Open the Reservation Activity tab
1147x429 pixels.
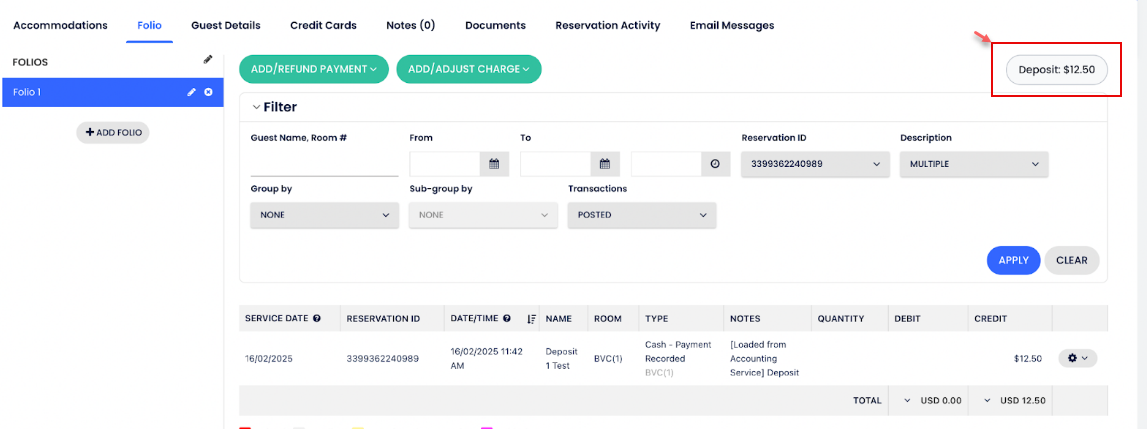(x=608, y=25)
